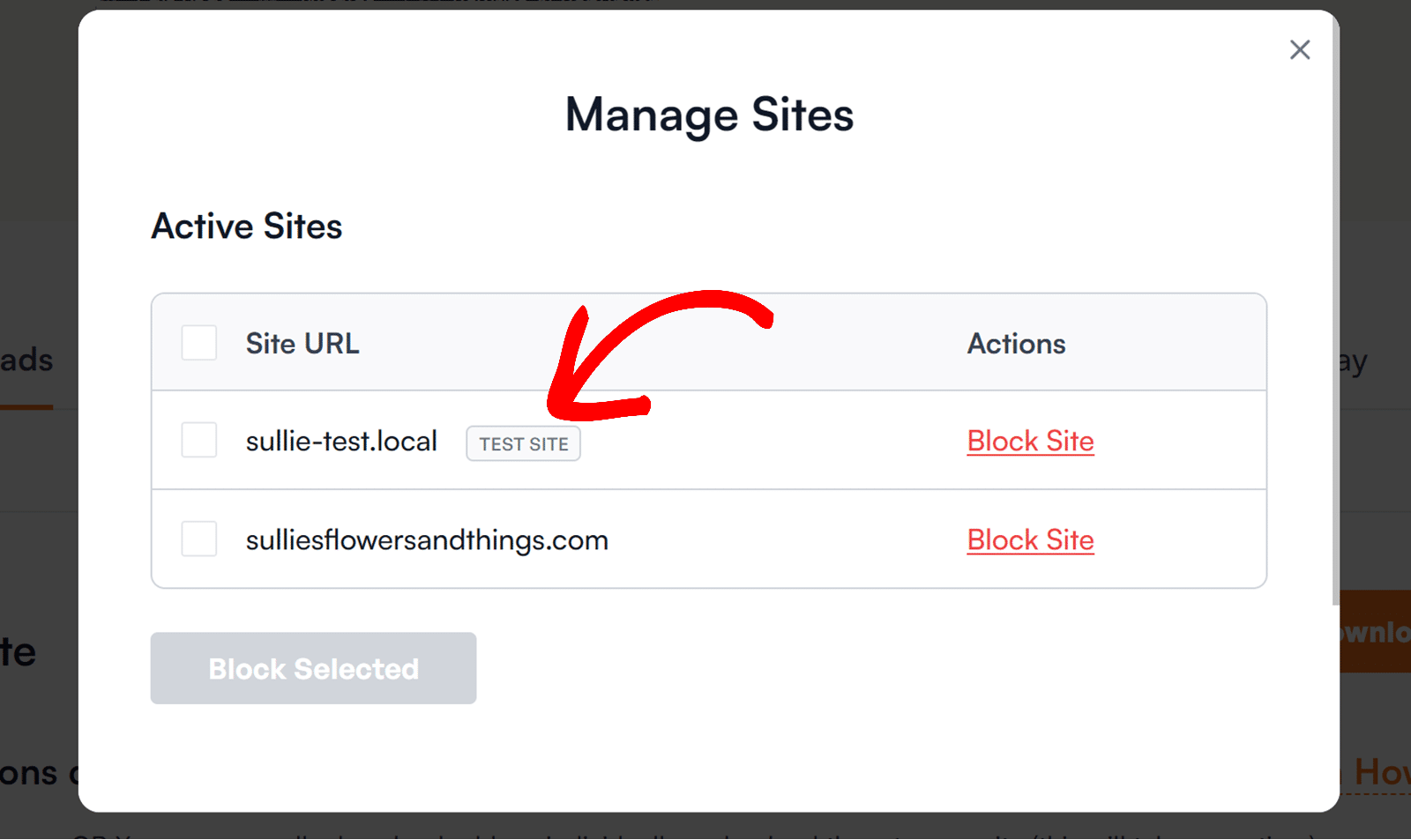Click the Actions column header
The height and width of the screenshot is (840, 1411).
[x=1016, y=343]
